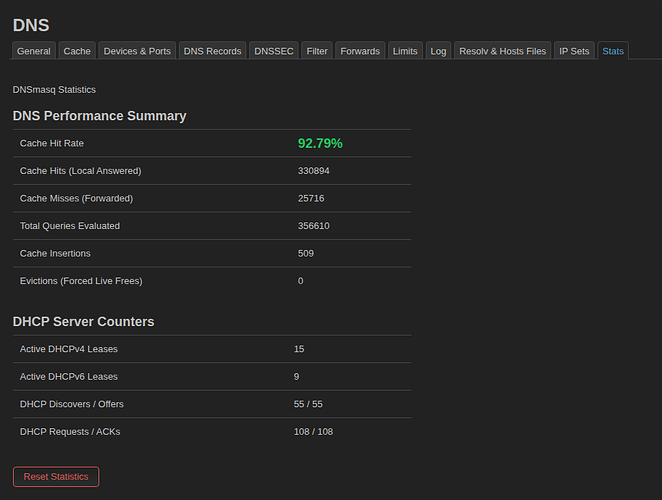Select the IP Sets tab

pyautogui.click(x=574, y=51)
